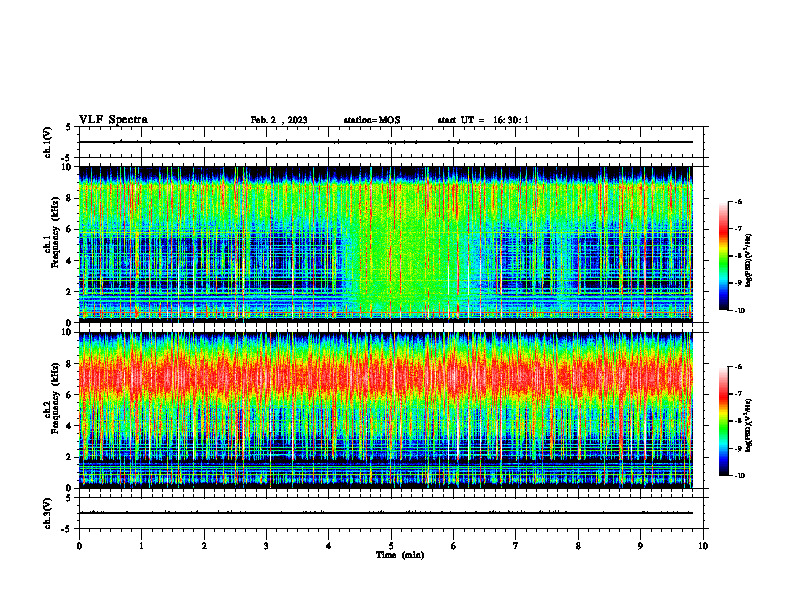Click the "10" frequency tick of the ch.2 spectrogram

click(67, 332)
